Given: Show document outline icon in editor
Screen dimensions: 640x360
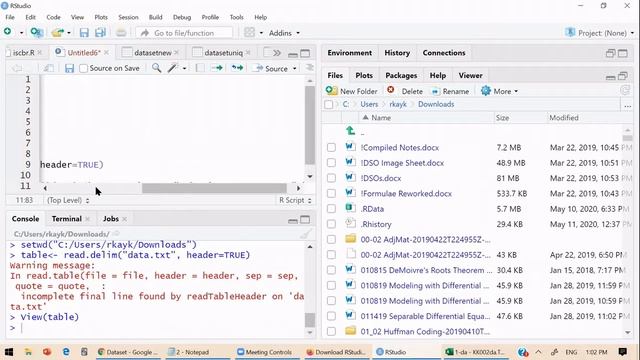Looking at the screenshot, I should click(309, 68).
